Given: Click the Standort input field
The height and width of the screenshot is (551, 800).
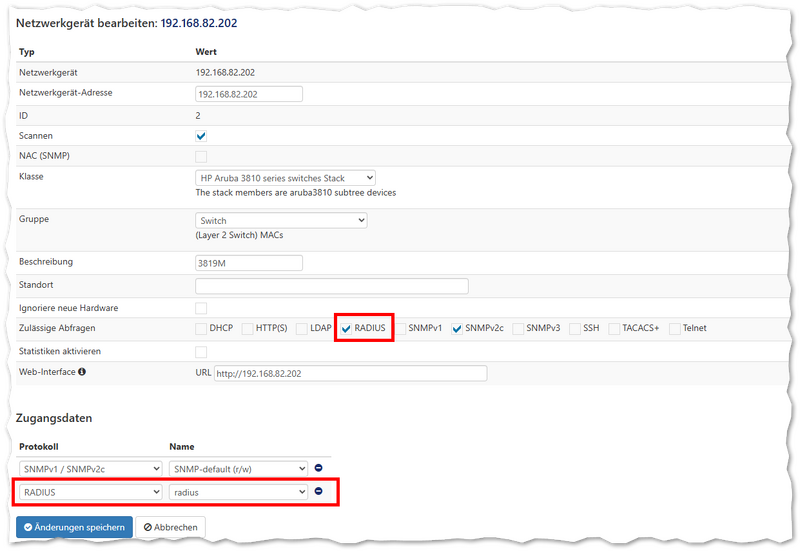Looking at the screenshot, I should tap(332, 286).
